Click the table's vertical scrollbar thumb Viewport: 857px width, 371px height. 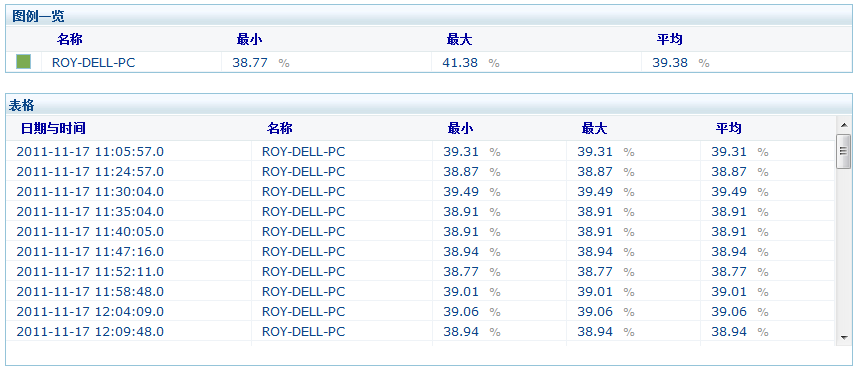843,152
